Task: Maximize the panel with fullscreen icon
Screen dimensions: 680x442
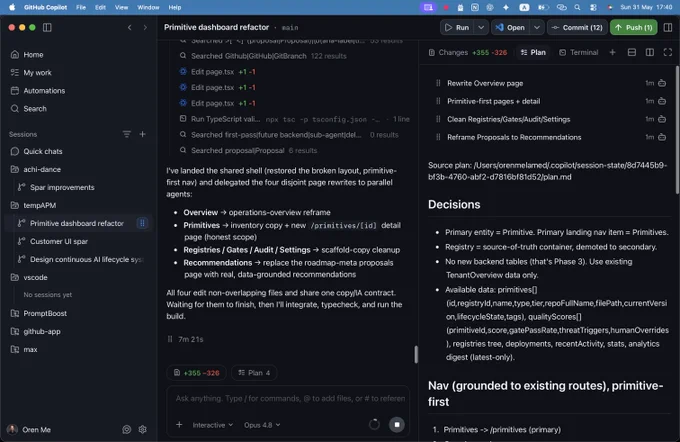Action: click(x=668, y=52)
